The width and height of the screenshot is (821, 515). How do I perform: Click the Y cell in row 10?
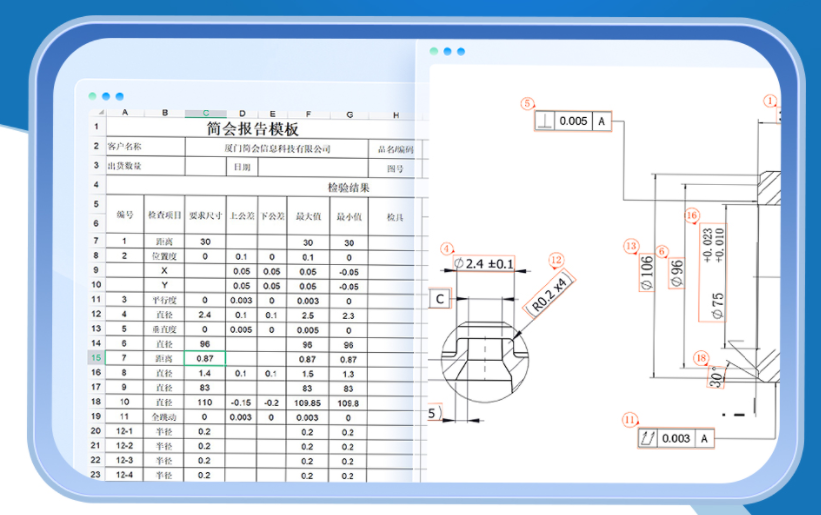(164, 285)
